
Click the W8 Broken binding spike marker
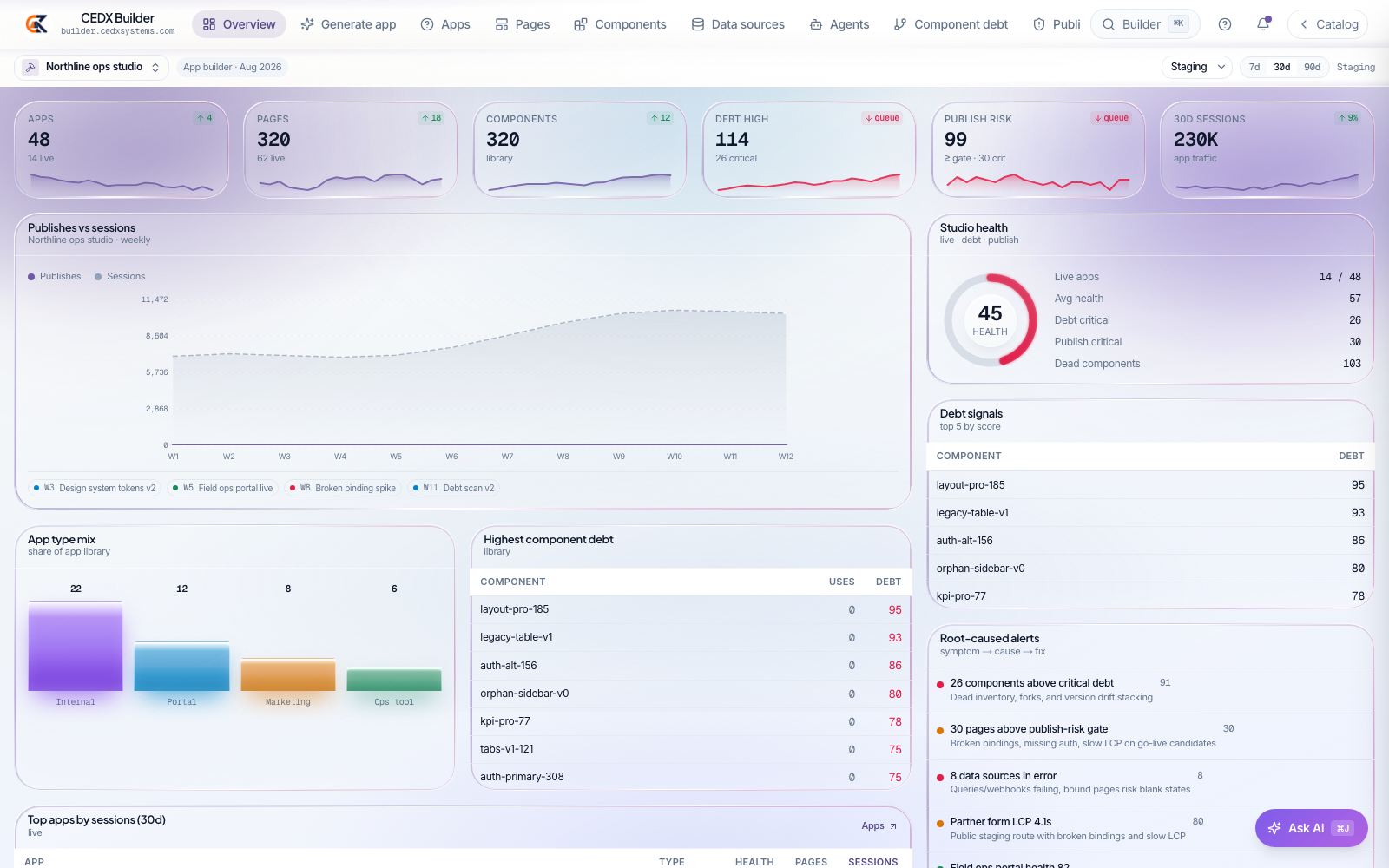point(342,488)
